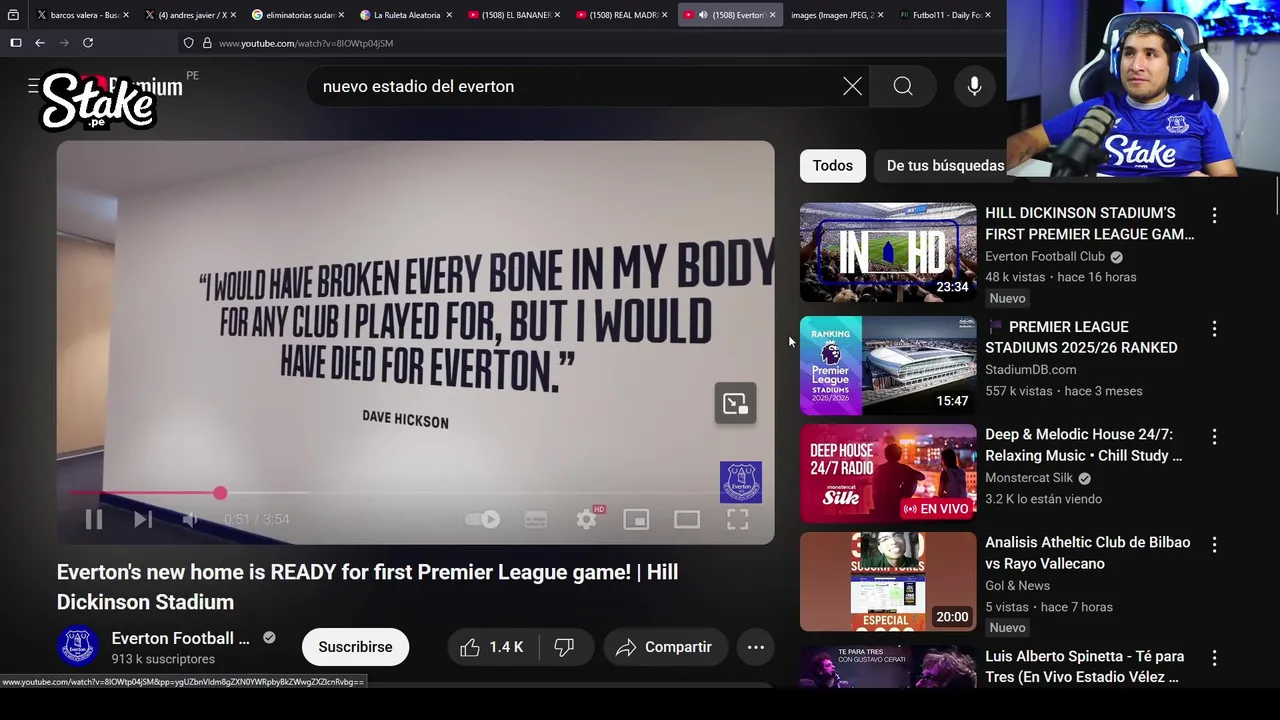This screenshot has height=720, width=1280.
Task: Close the 'La Ruleta Aleatoria' tab
Action: [449, 15]
